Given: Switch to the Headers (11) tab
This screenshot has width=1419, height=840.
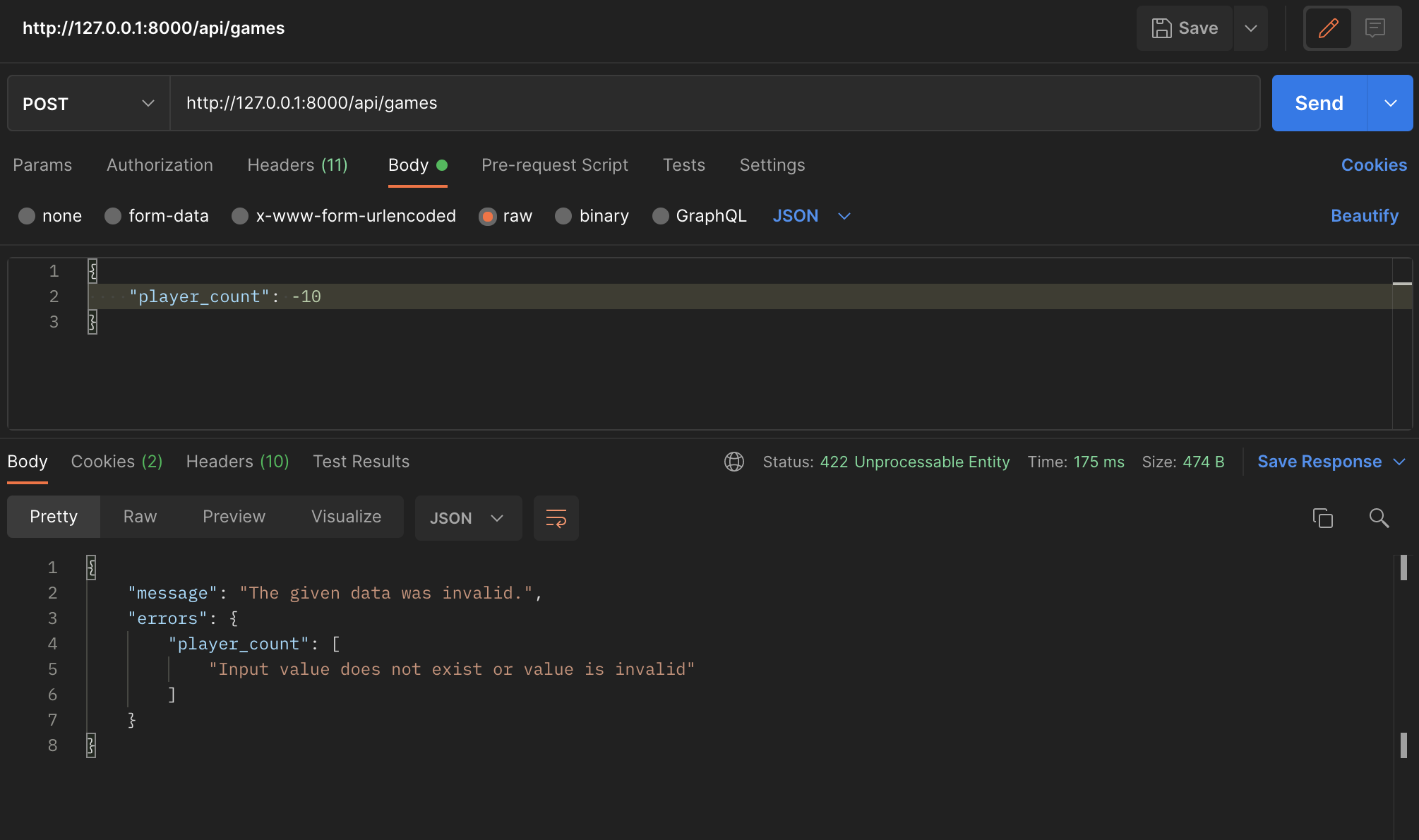Looking at the screenshot, I should point(297,165).
